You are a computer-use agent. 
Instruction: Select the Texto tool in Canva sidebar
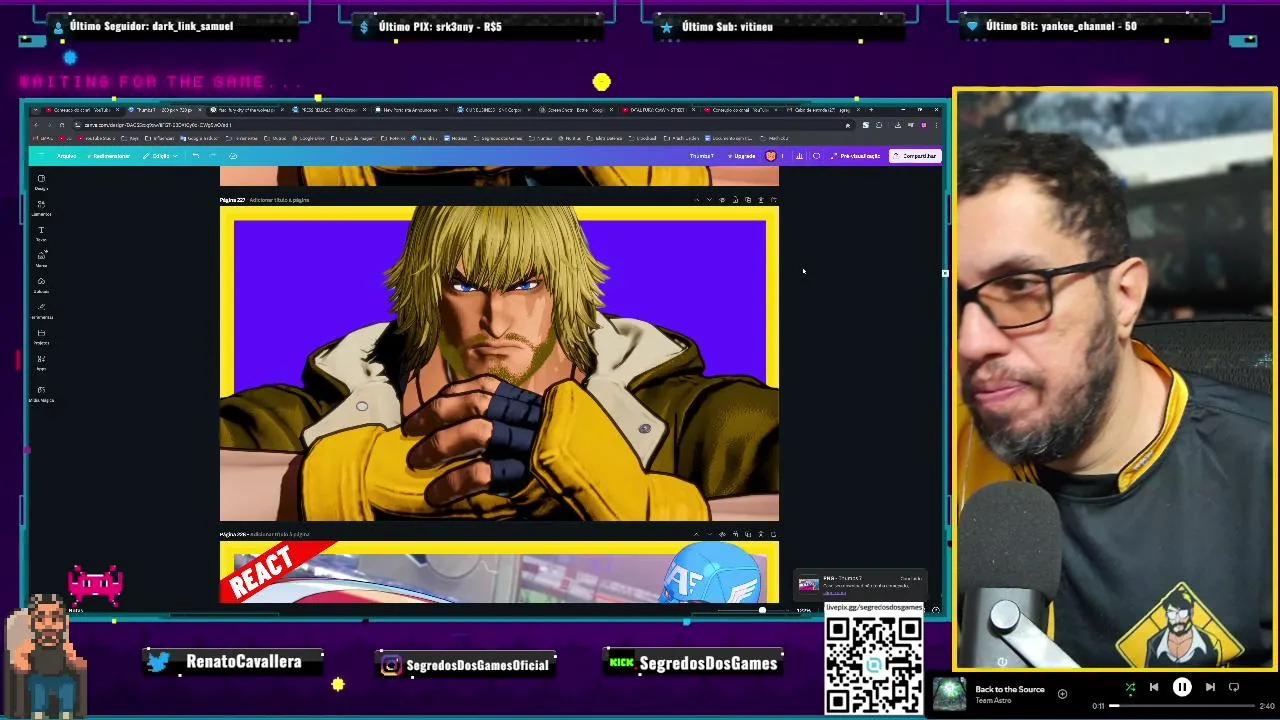click(x=41, y=233)
